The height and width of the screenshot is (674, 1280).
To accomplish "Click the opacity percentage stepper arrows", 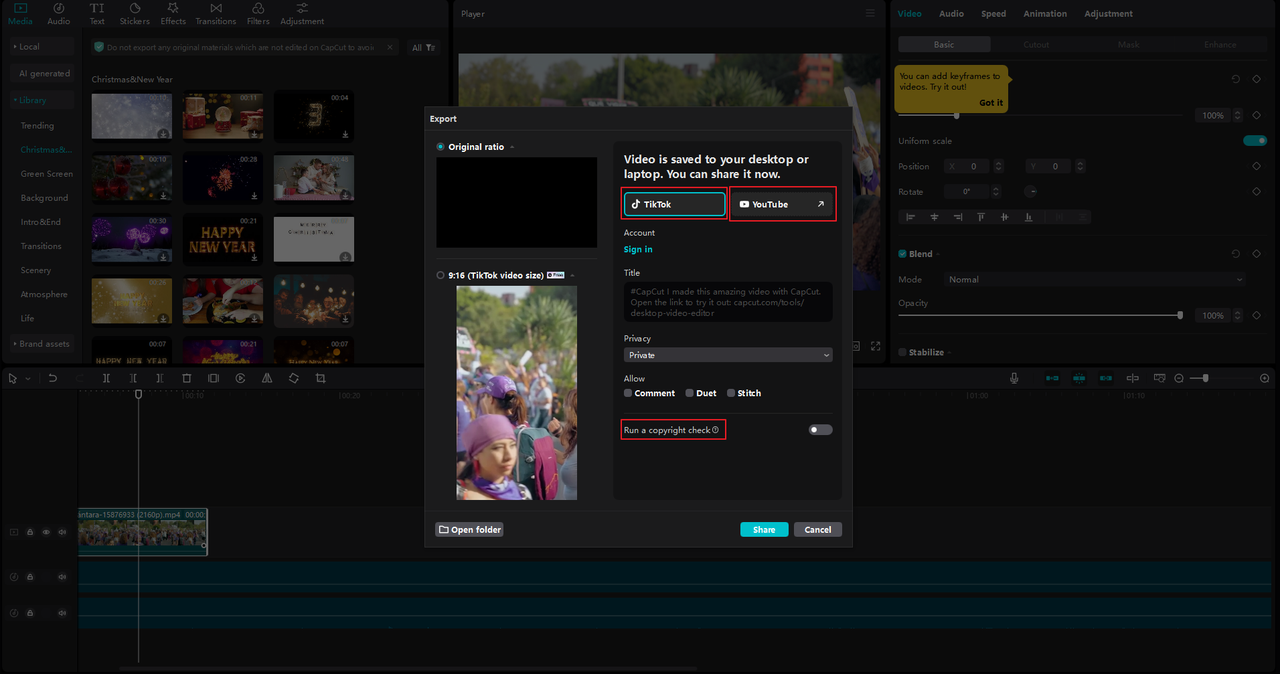I will coord(1238,315).
